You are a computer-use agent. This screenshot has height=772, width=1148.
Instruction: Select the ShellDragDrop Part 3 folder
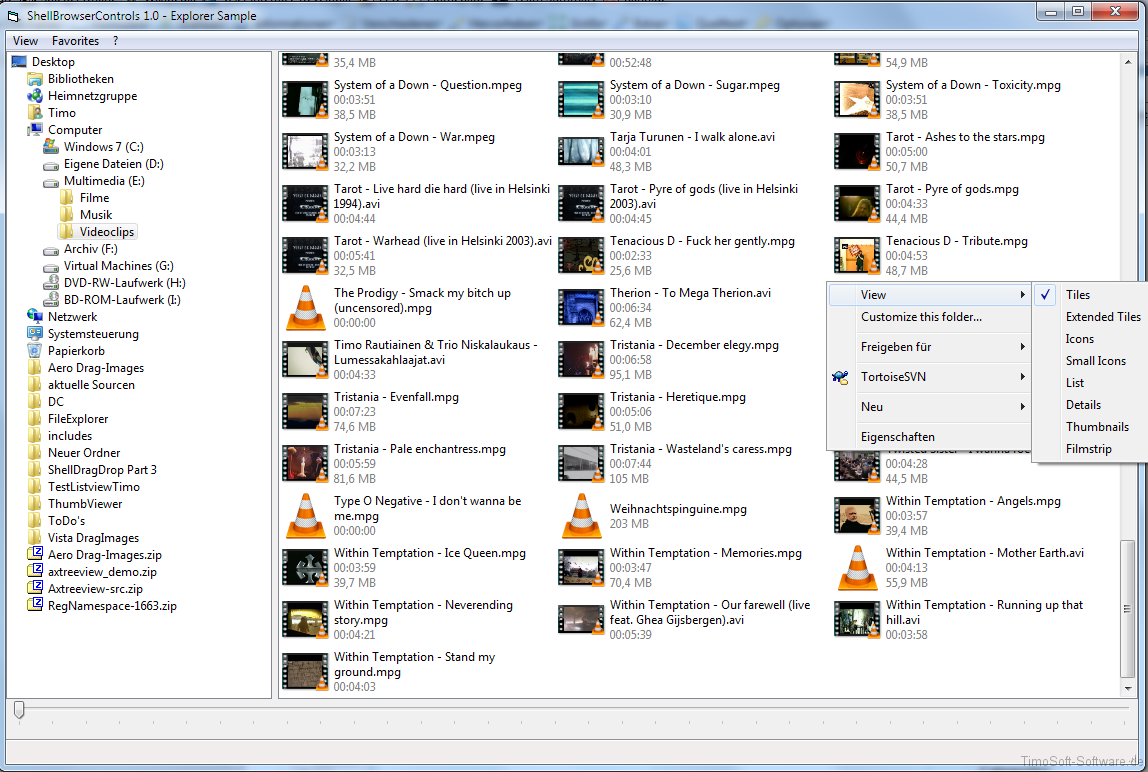pyautogui.click(x=102, y=469)
